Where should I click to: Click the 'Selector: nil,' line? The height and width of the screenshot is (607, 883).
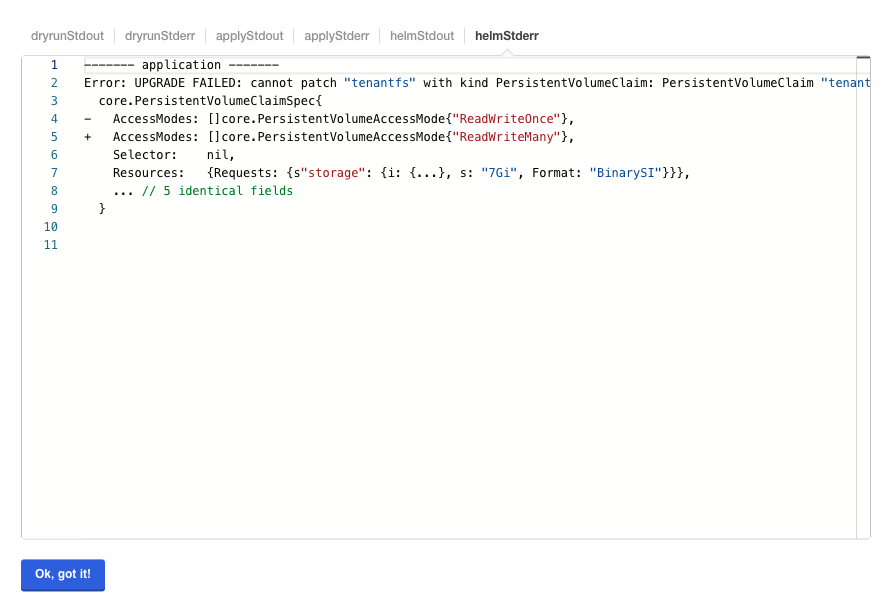(x=173, y=155)
